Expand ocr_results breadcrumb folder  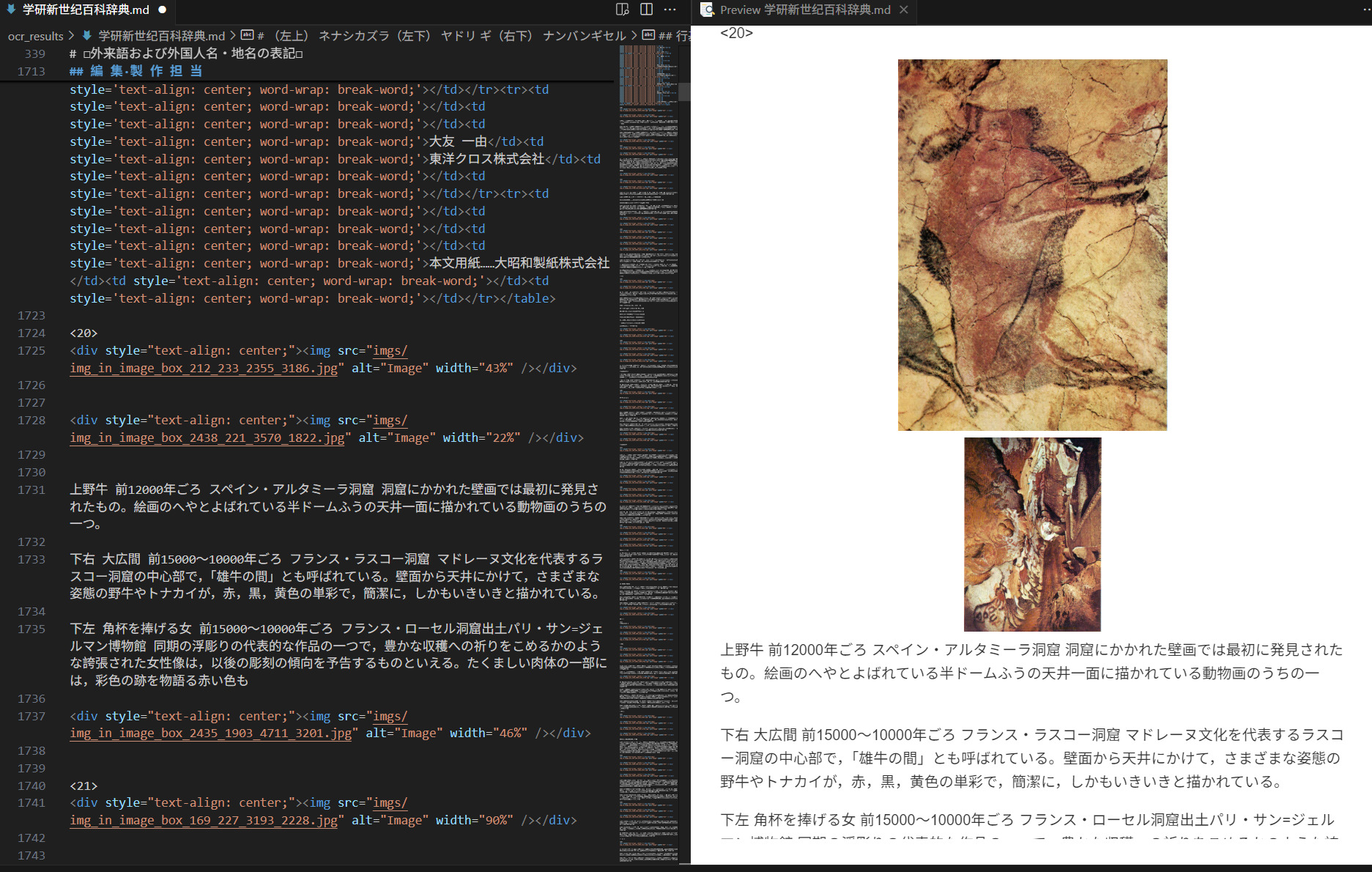point(36,35)
